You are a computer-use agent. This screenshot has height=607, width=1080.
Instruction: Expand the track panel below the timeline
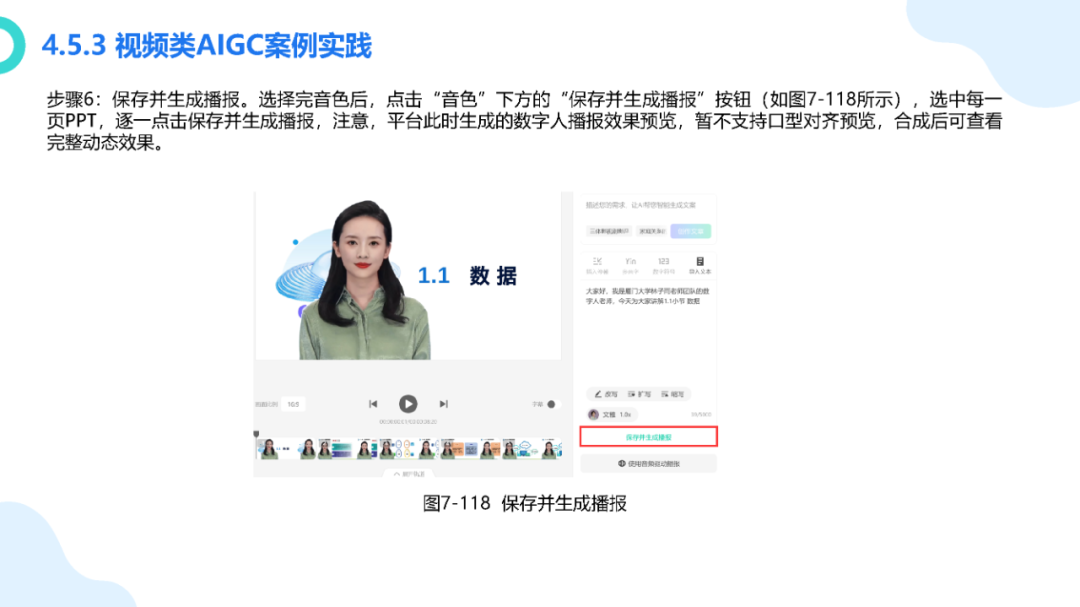coord(409,474)
